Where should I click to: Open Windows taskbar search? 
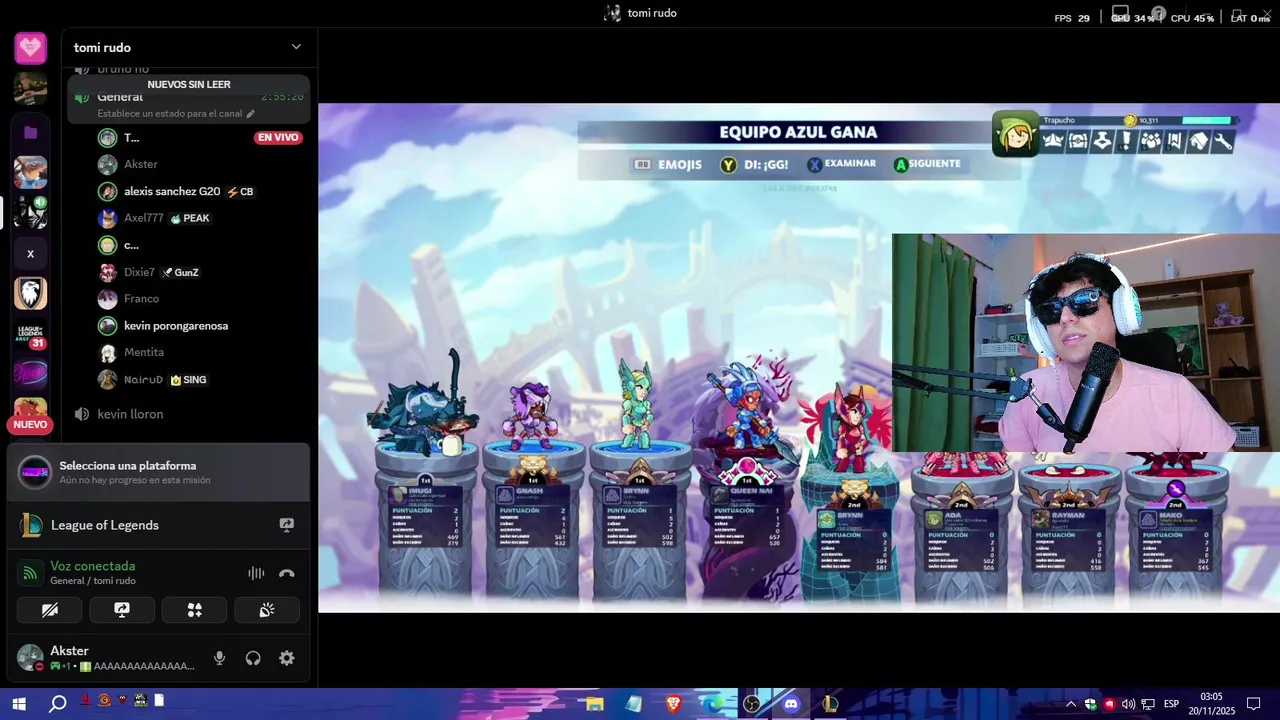(x=58, y=704)
